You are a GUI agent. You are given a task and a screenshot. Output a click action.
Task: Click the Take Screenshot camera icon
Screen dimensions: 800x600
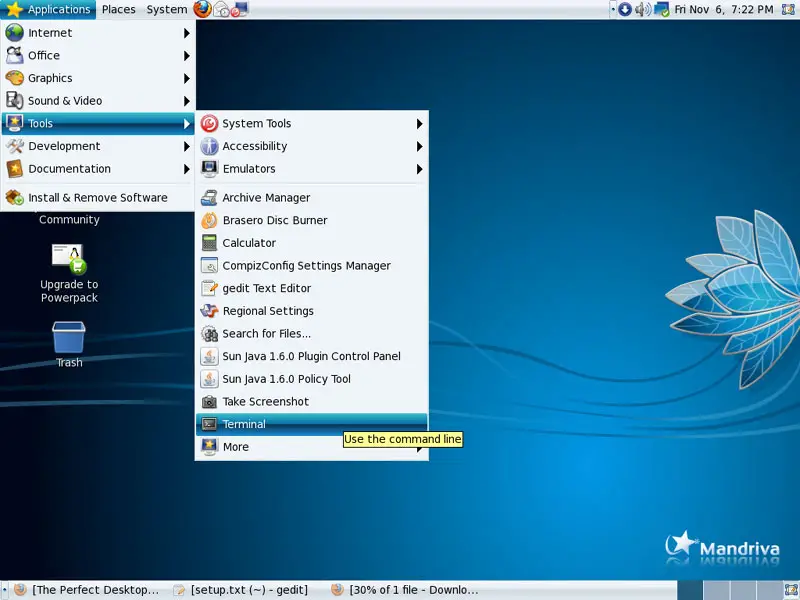click(209, 402)
